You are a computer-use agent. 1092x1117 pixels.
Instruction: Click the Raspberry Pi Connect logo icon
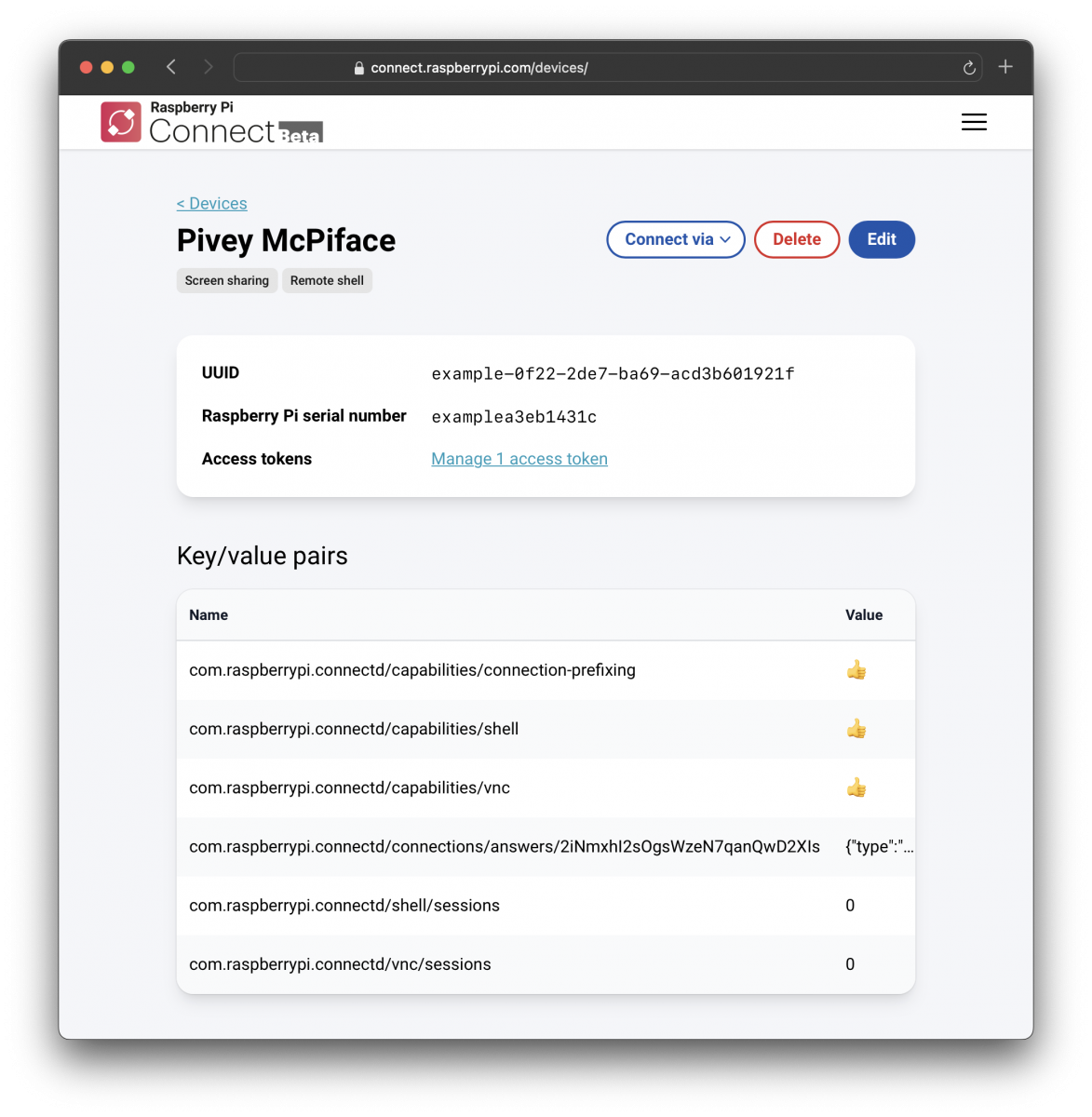tap(121, 122)
